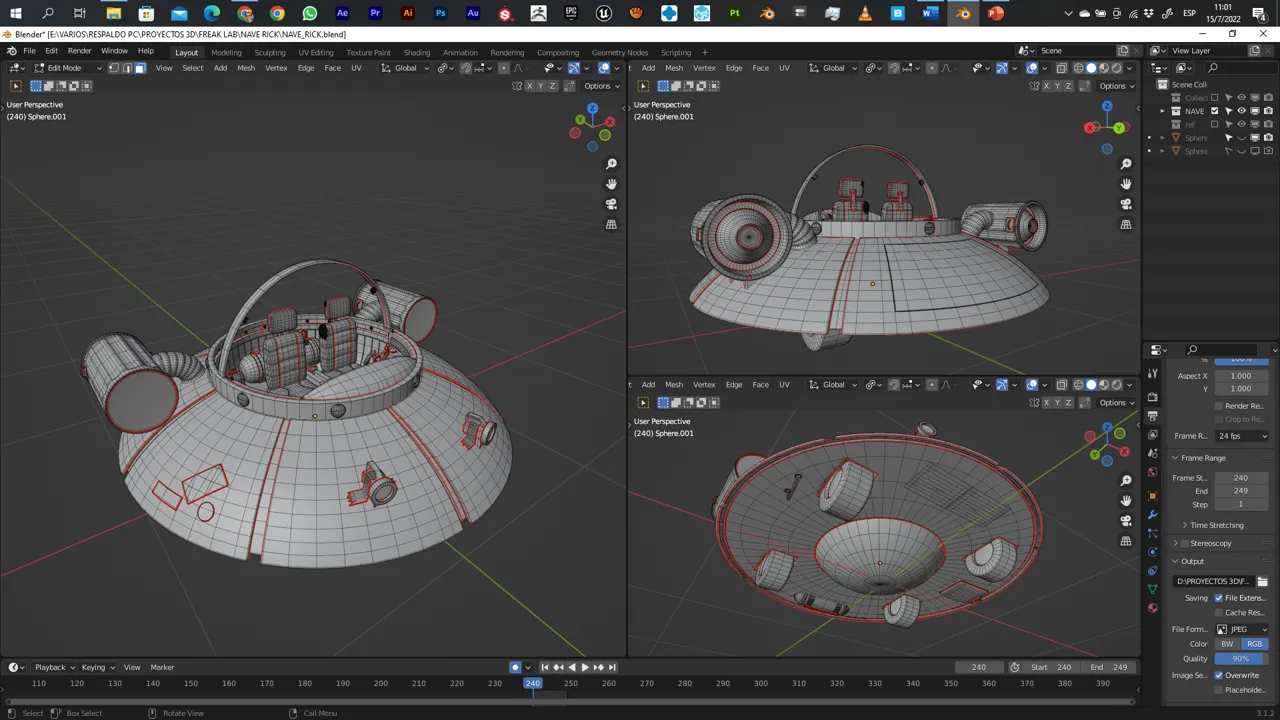Expand the NAVE collection in outliner
This screenshot has height=720, width=1280.
click(1163, 111)
